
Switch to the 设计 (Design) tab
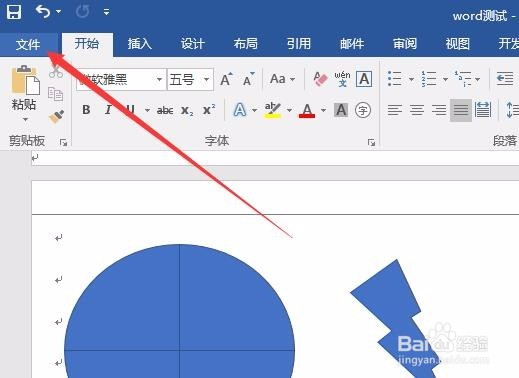click(192, 44)
